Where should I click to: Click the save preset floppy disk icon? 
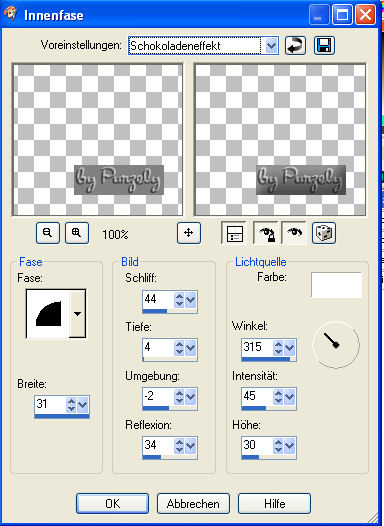point(324,46)
